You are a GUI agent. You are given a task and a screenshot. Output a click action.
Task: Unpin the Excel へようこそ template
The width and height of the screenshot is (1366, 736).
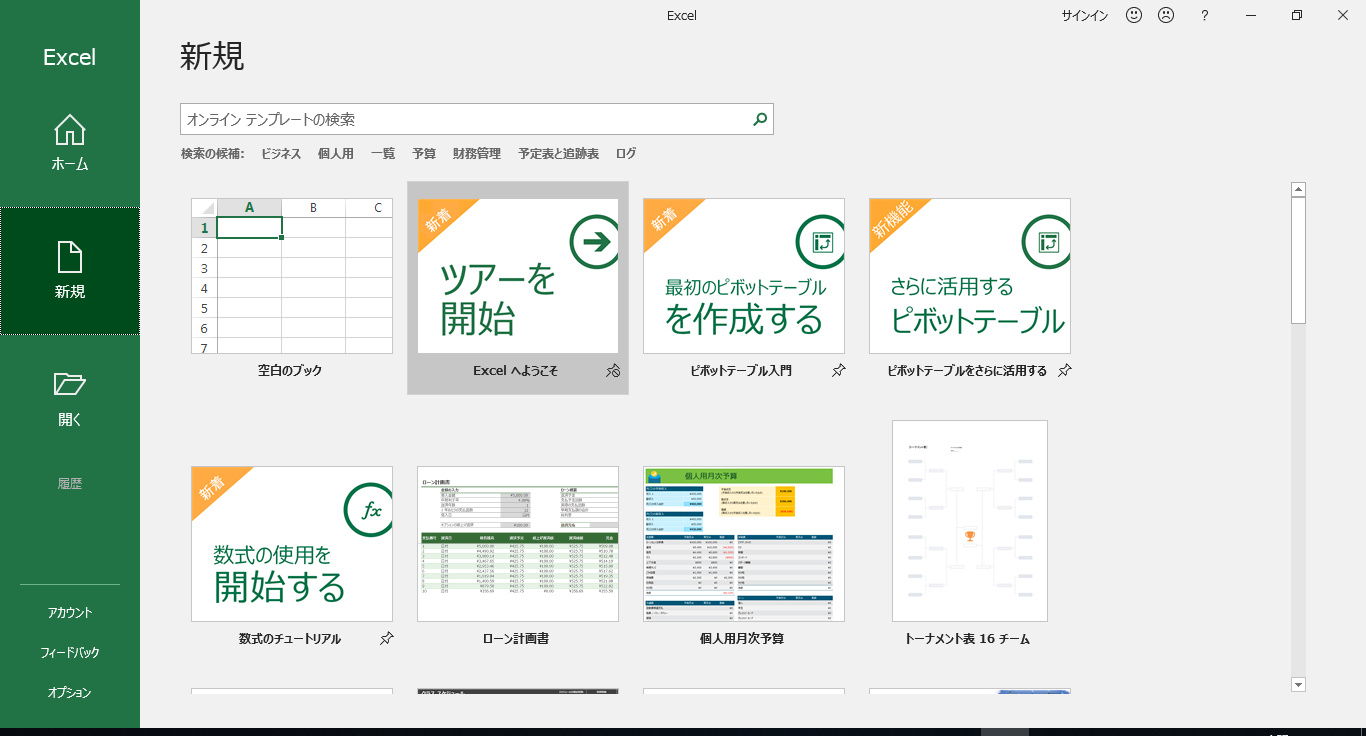[x=613, y=371]
